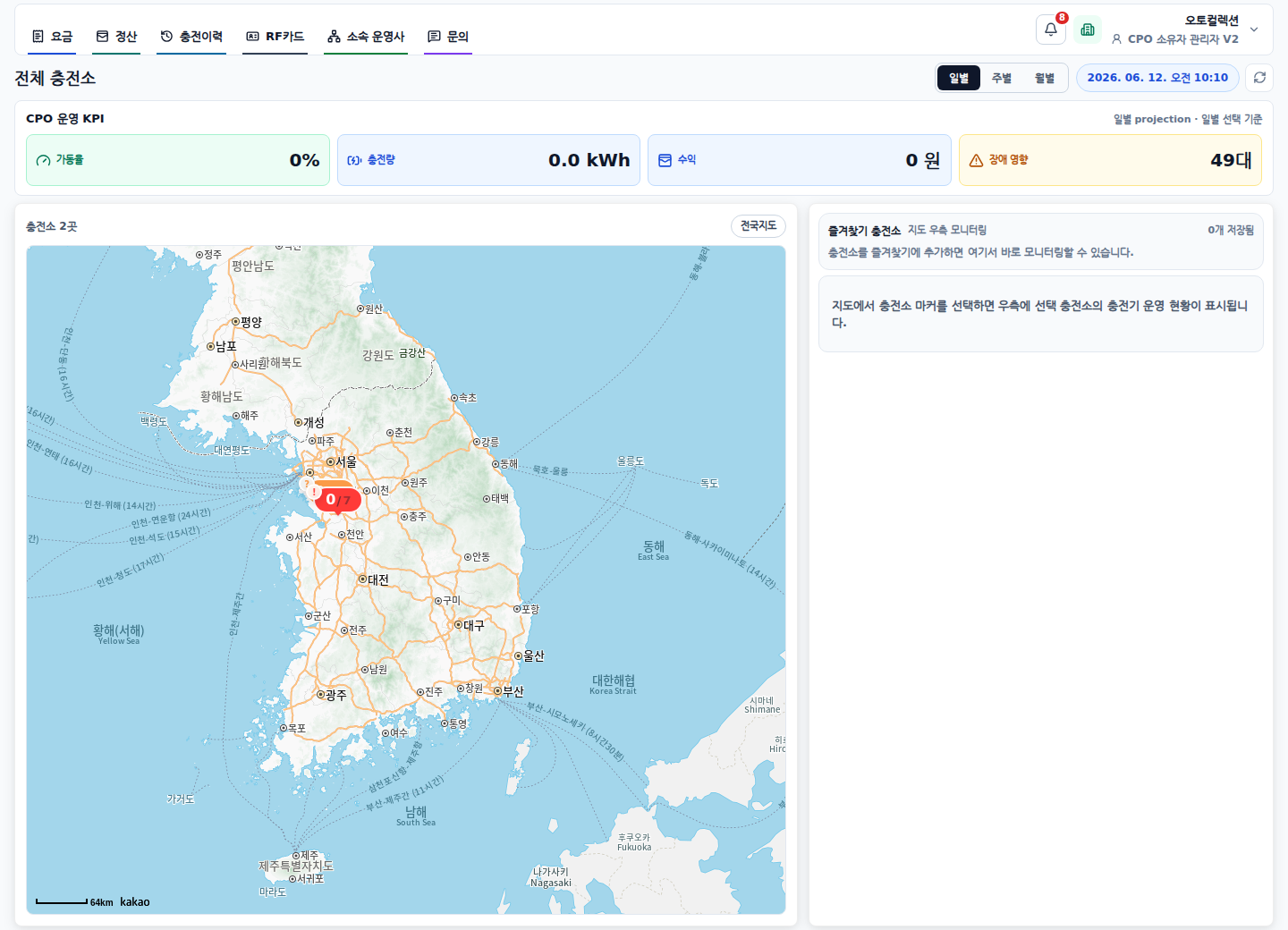Viewport: 1288px width, 930px height.
Task: Open the RF카드 tab
Action: click(x=275, y=37)
